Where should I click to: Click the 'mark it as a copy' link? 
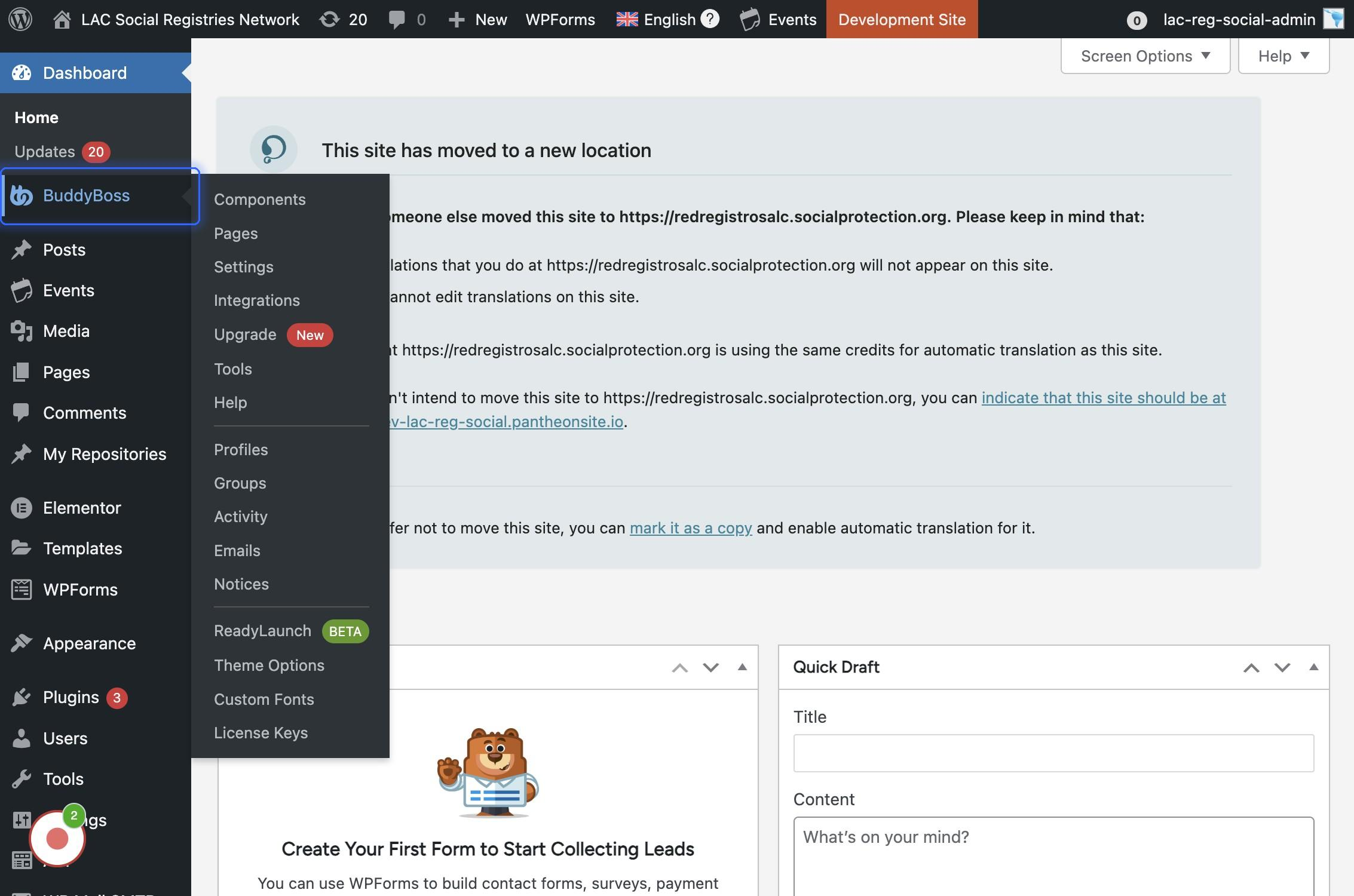690,528
